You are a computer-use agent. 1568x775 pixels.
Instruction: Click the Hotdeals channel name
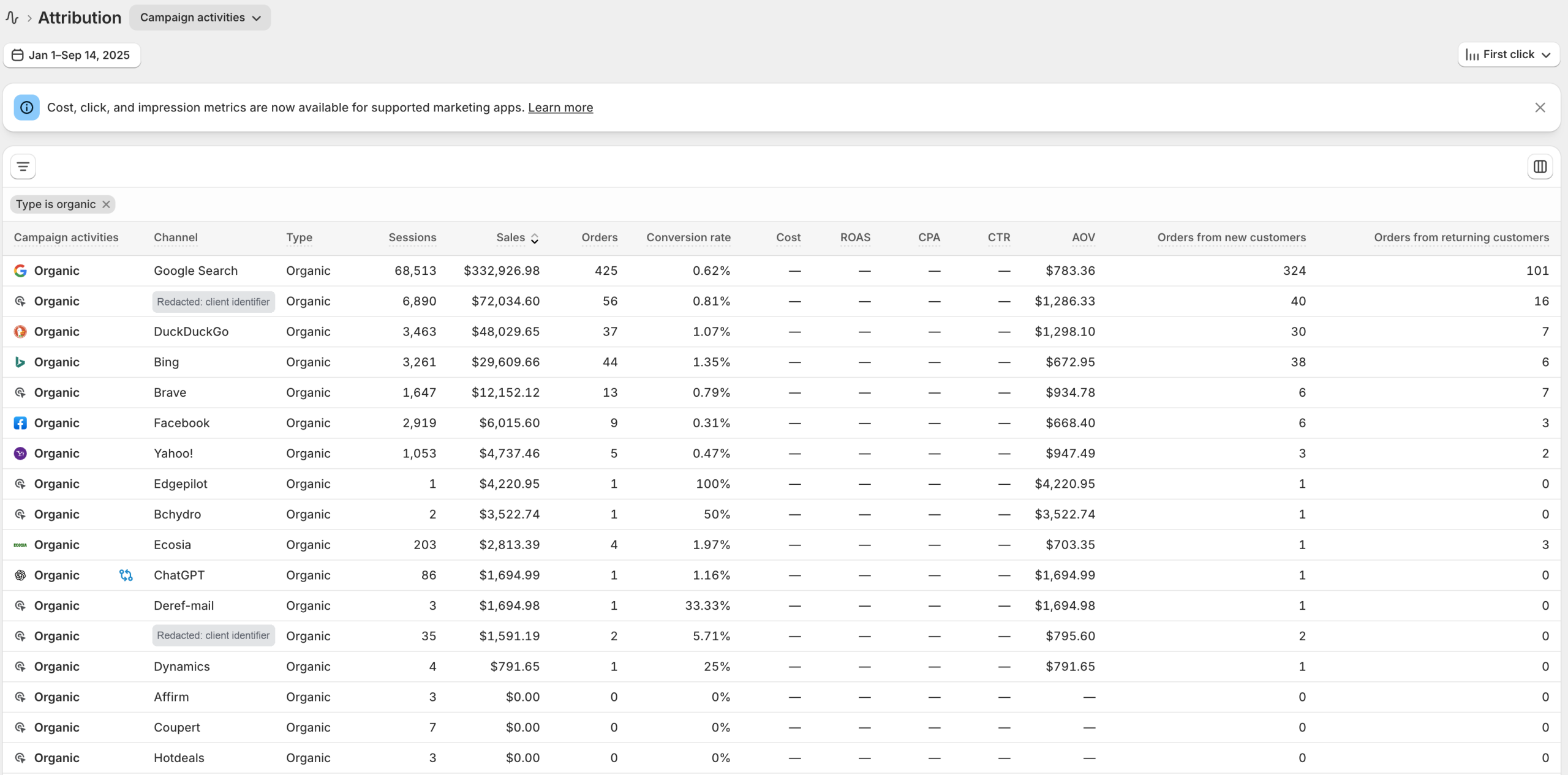click(x=179, y=758)
